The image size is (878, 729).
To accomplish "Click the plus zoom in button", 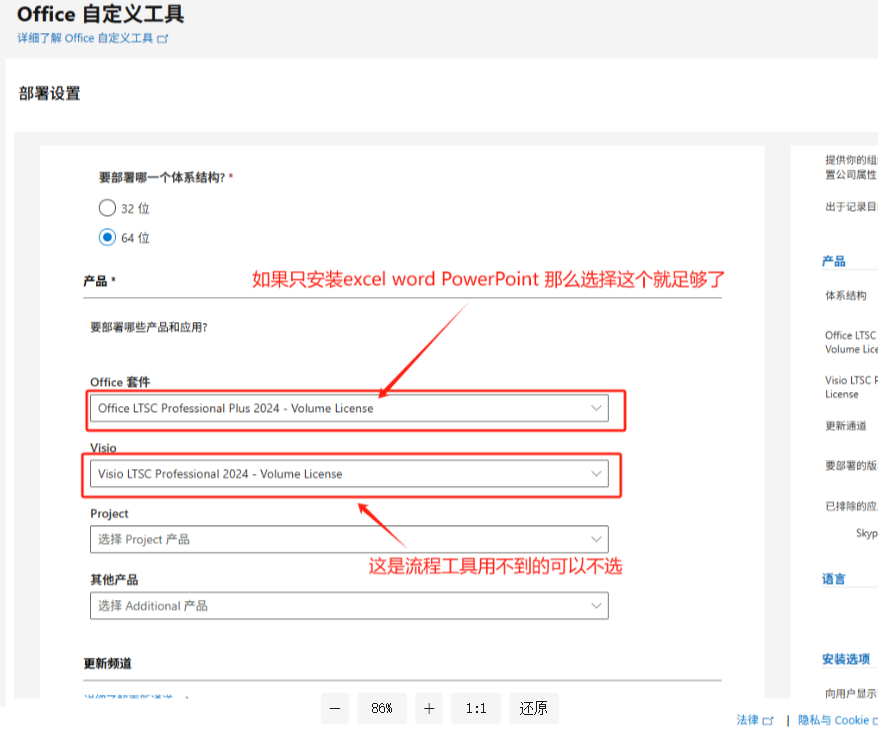I will (x=429, y=708).
